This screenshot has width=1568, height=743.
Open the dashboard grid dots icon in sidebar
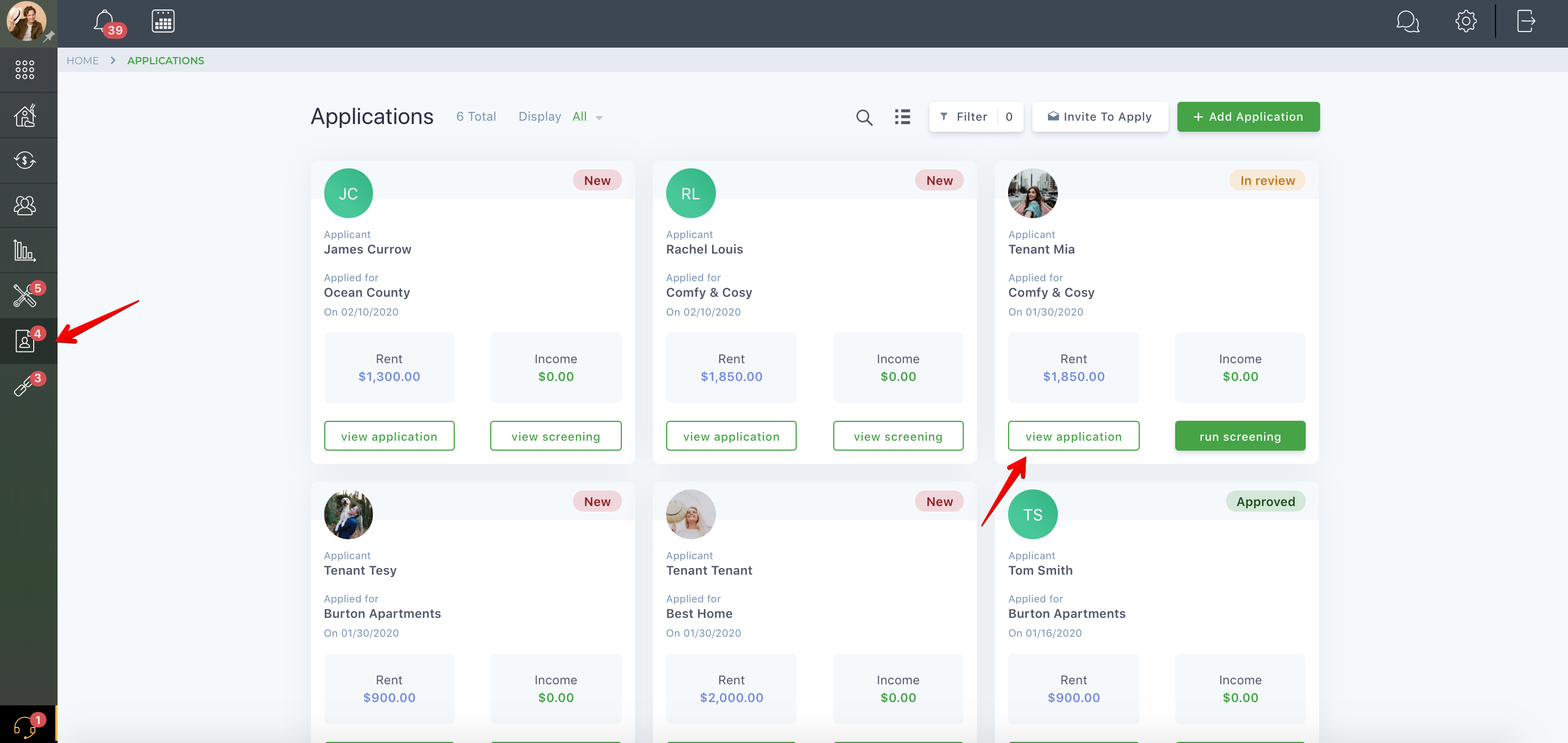pyautogui.click(x=24, y=69)
